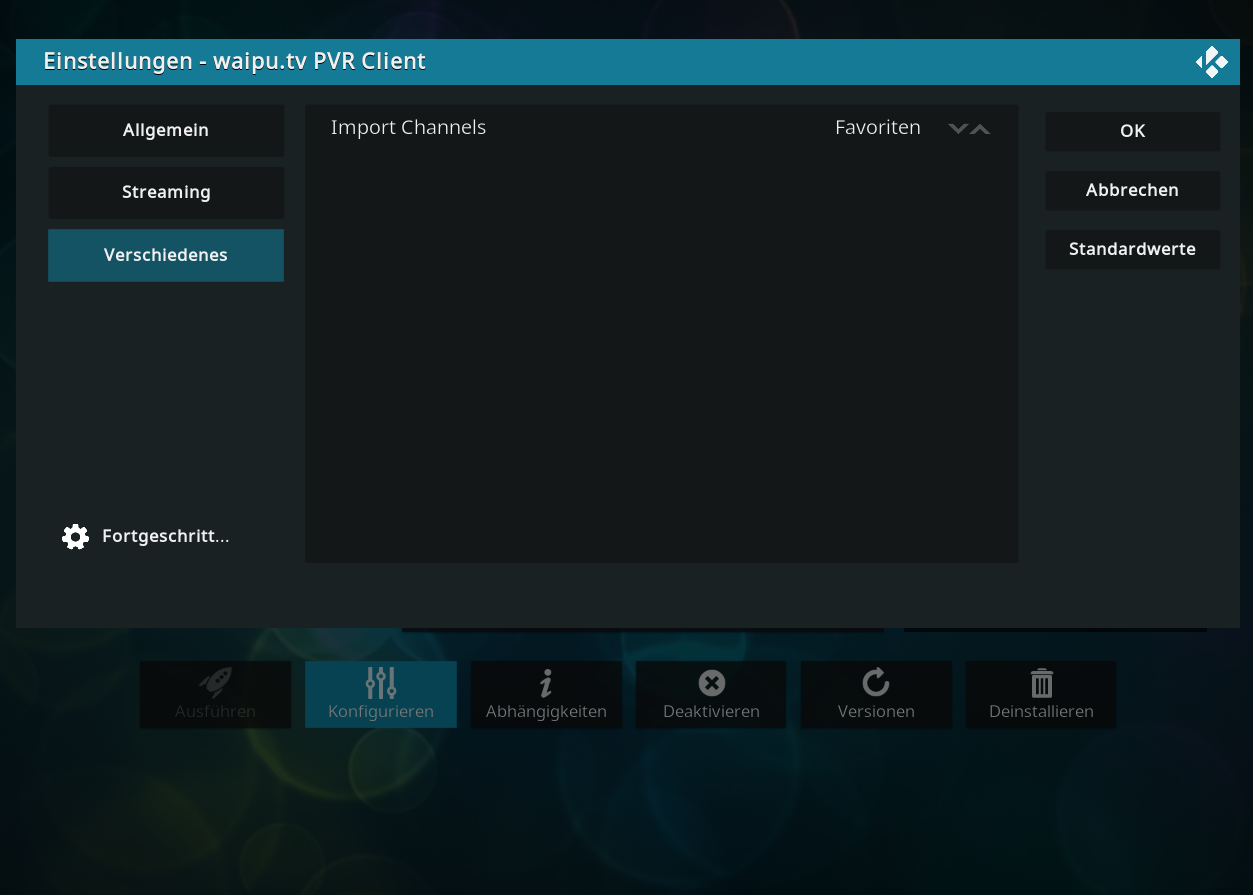
Task: Increase Import Channels value with up arrow
Action: click(x=980, y=128)
